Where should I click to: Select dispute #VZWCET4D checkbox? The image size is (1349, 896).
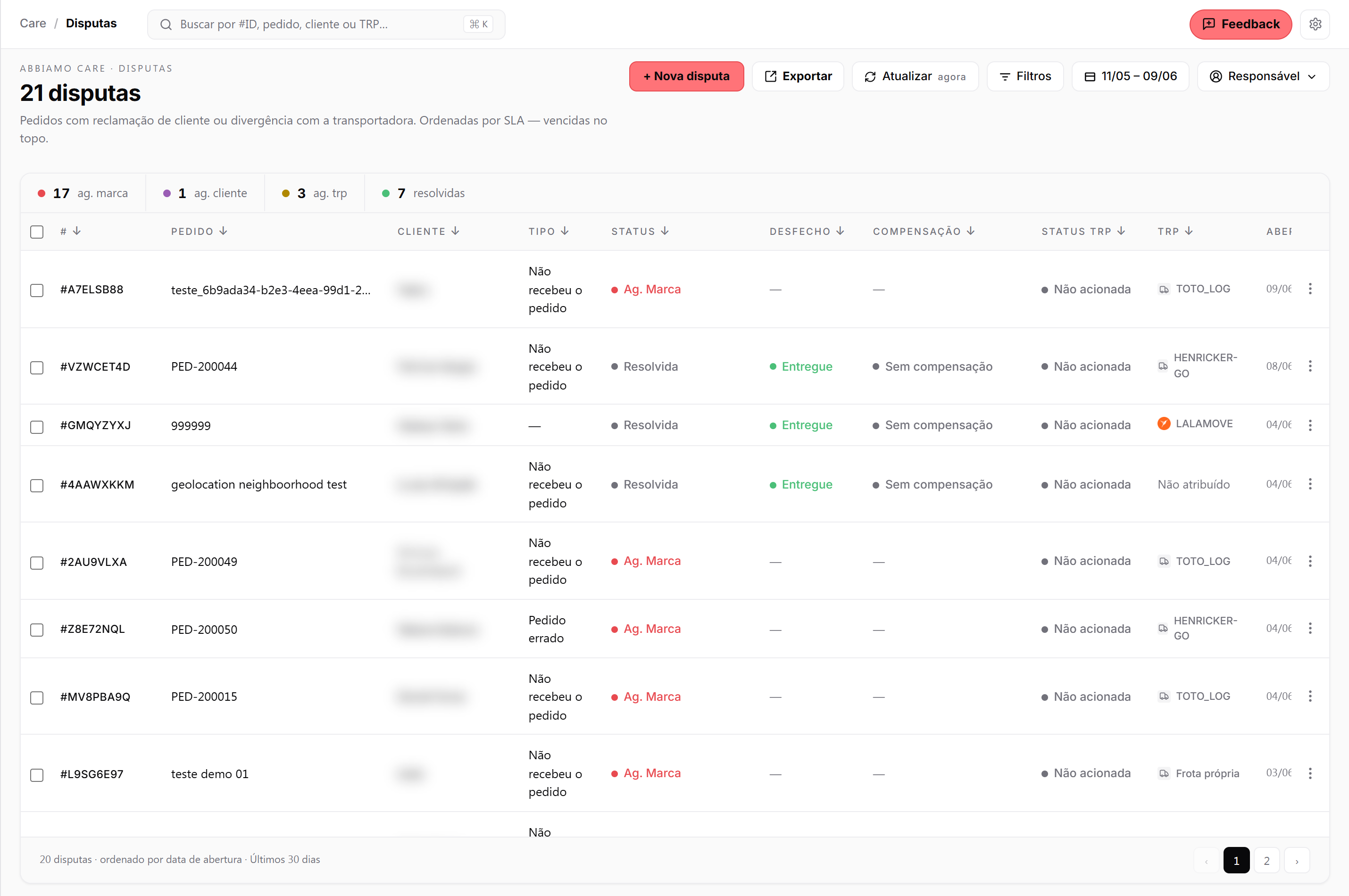click(x=37, y=367)
